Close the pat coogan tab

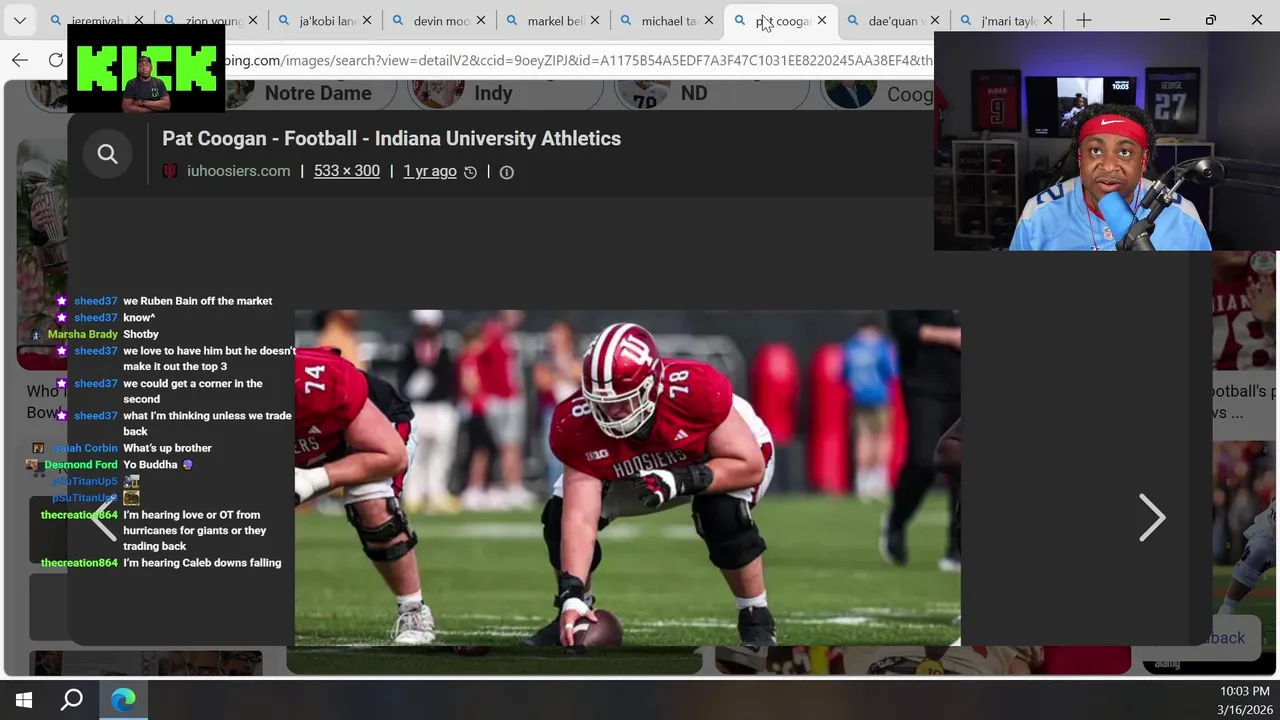[x=822, y=20]
